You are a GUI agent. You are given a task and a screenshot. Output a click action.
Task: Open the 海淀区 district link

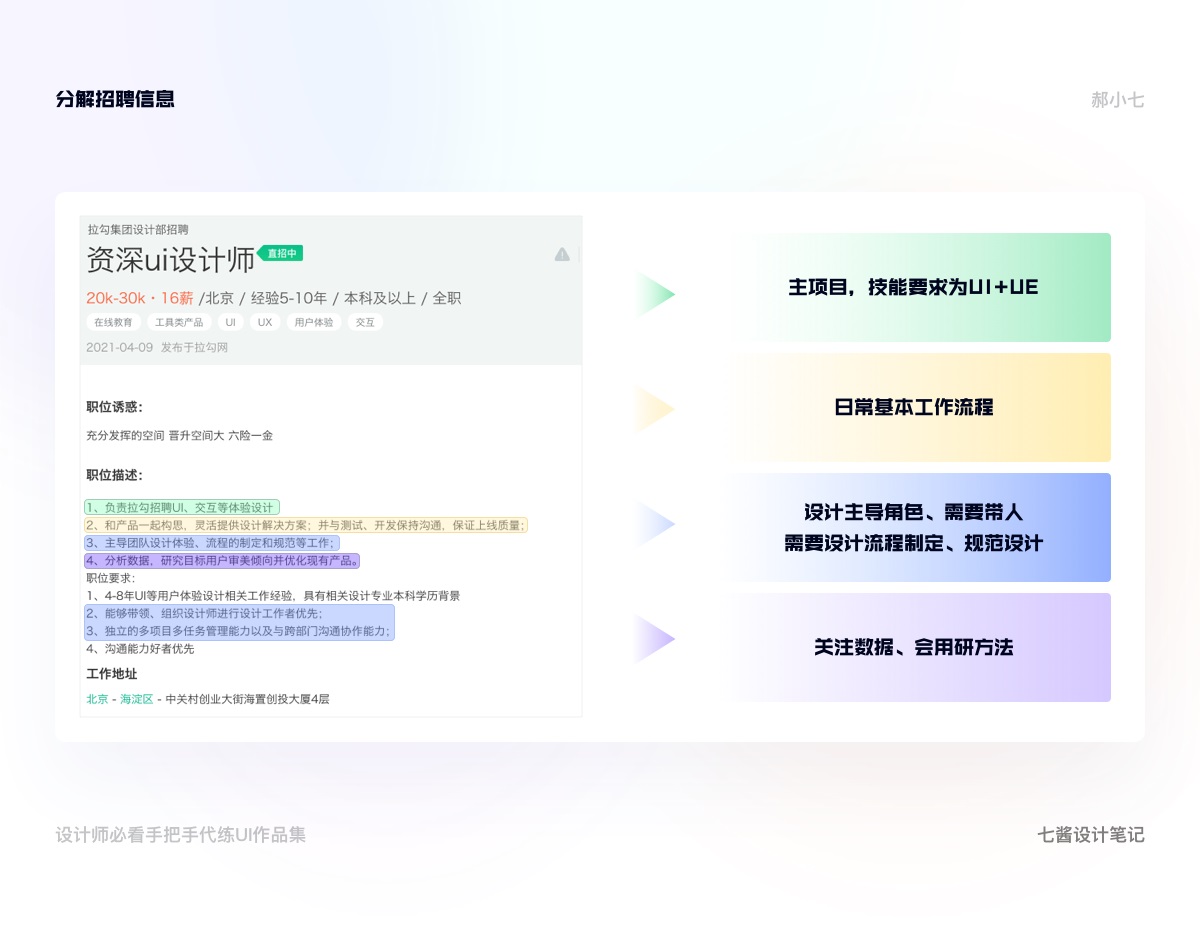(x=136, y=699)
